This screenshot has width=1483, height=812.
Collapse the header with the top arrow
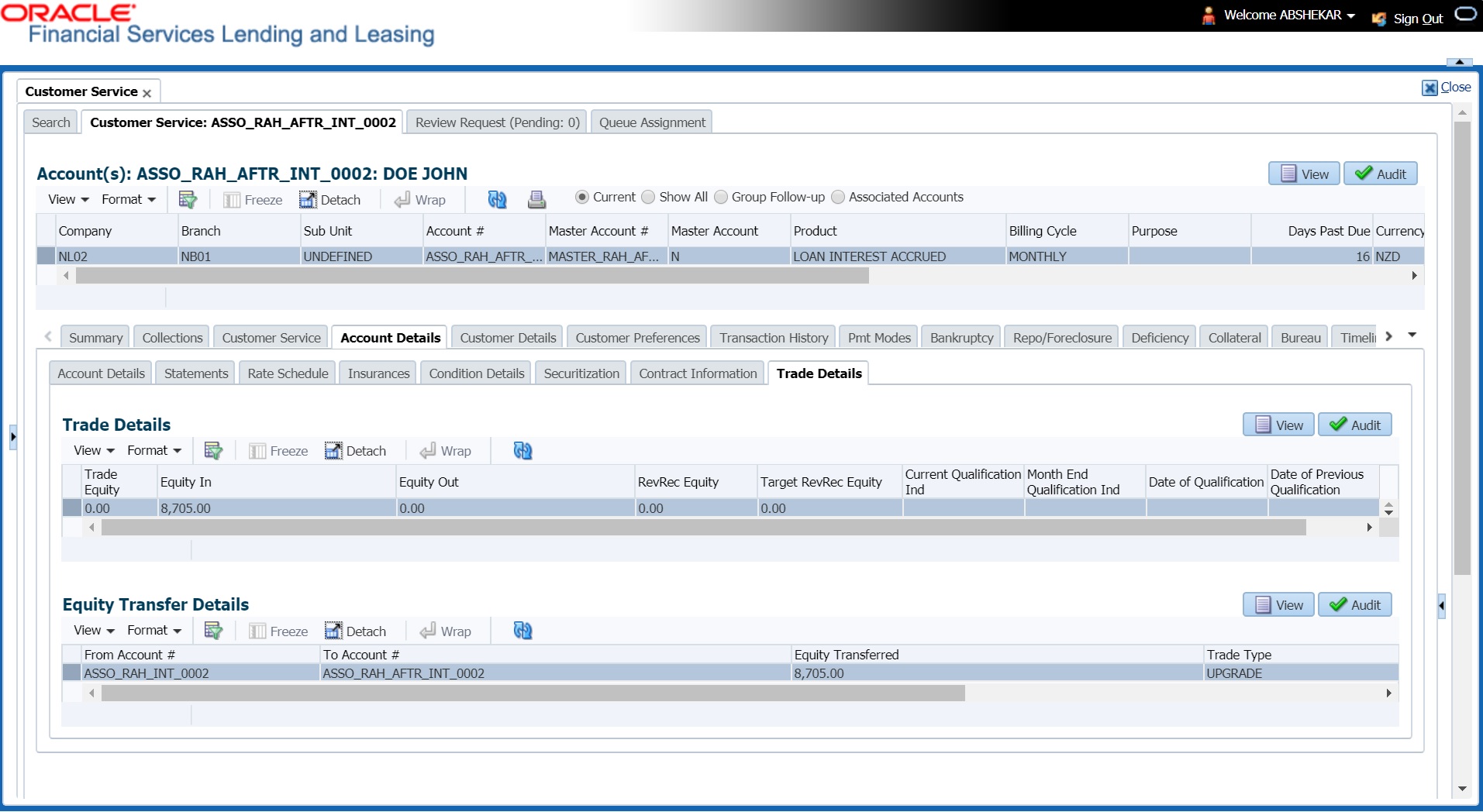[x=1459, y=62]
